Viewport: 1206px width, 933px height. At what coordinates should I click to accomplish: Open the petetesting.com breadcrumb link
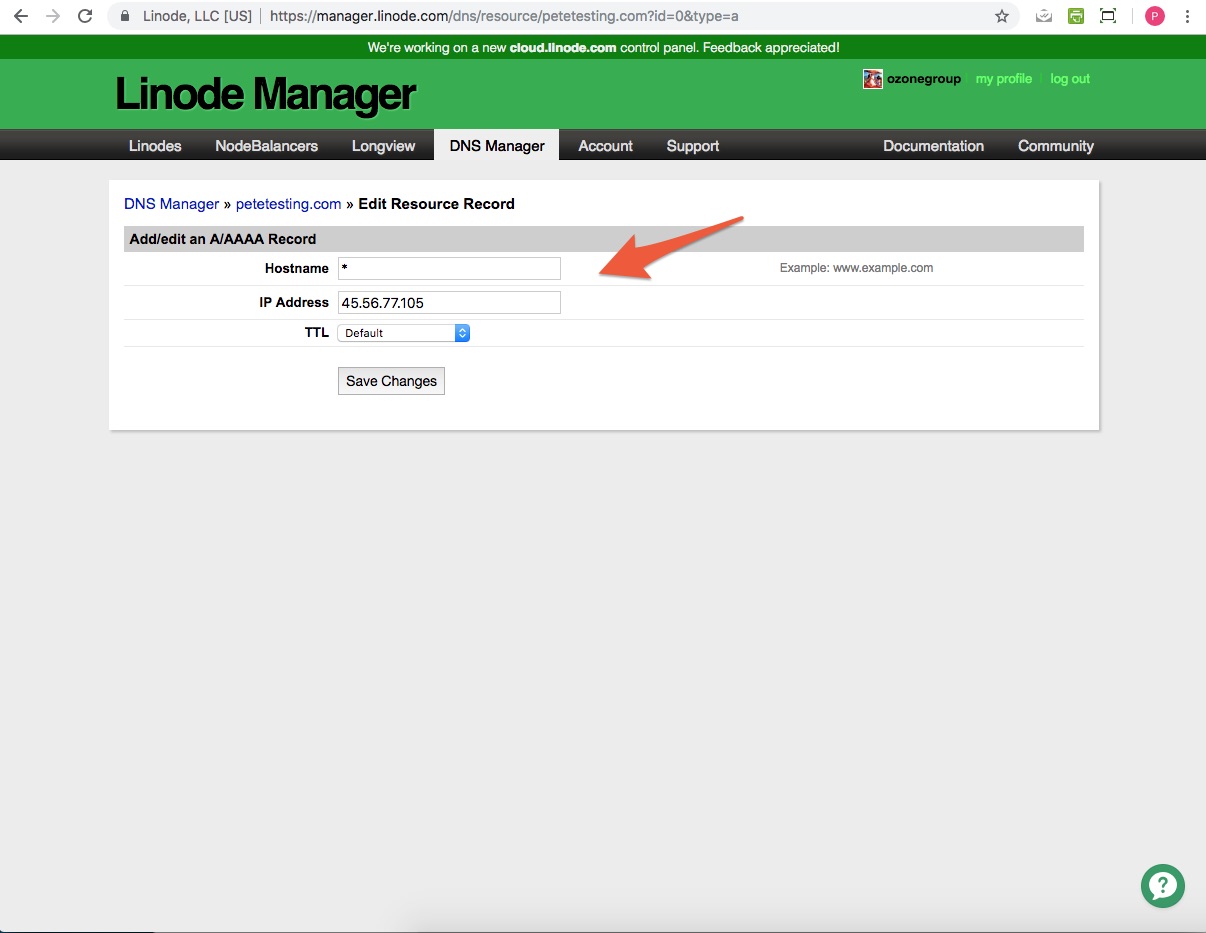coord(289,204)
